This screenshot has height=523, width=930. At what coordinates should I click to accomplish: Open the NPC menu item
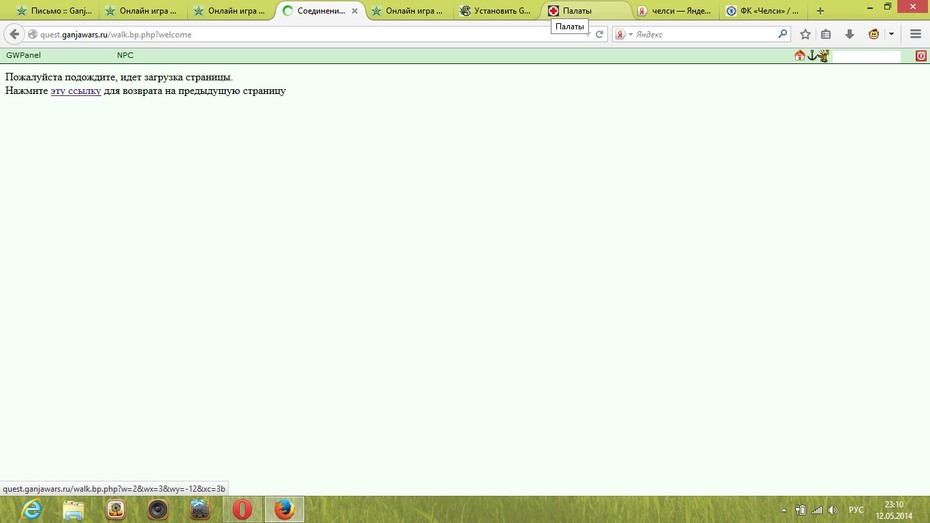coord(125,55)
